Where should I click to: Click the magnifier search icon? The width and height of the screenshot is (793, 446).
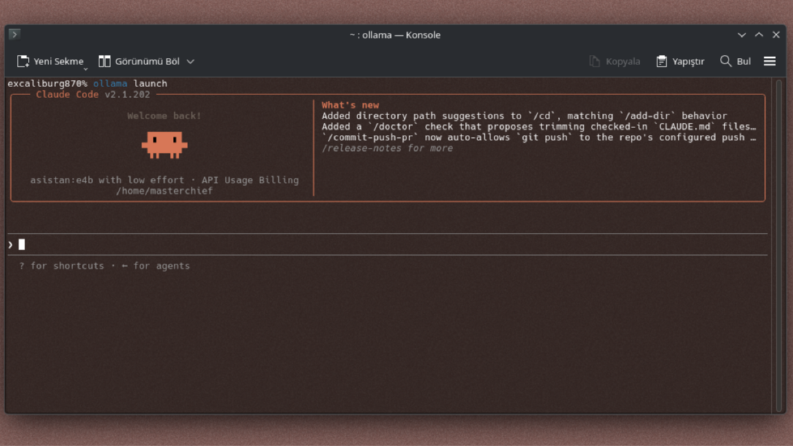(726, 61)
